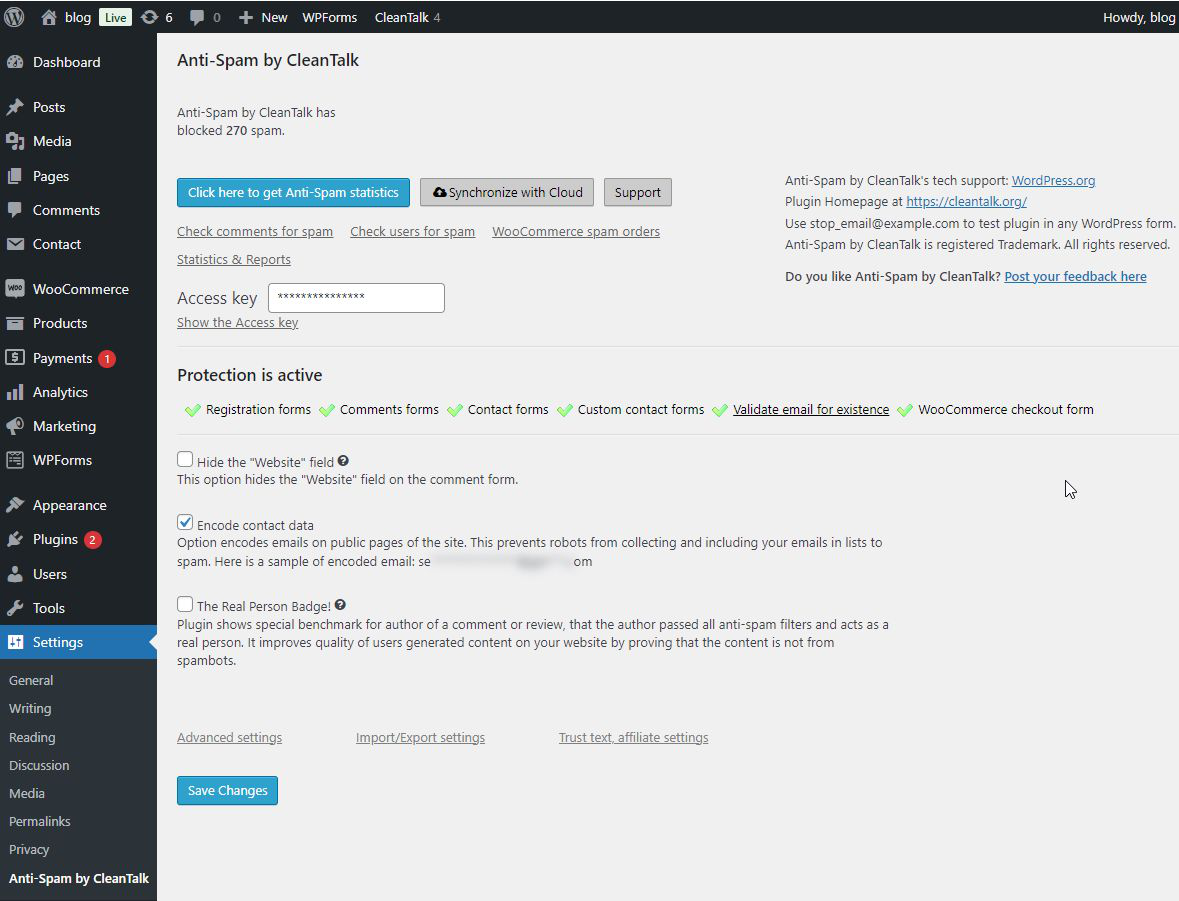1179x901 pixels.
Task: Open WooCommerce spam orders link
Action: [x=576, y=232]
